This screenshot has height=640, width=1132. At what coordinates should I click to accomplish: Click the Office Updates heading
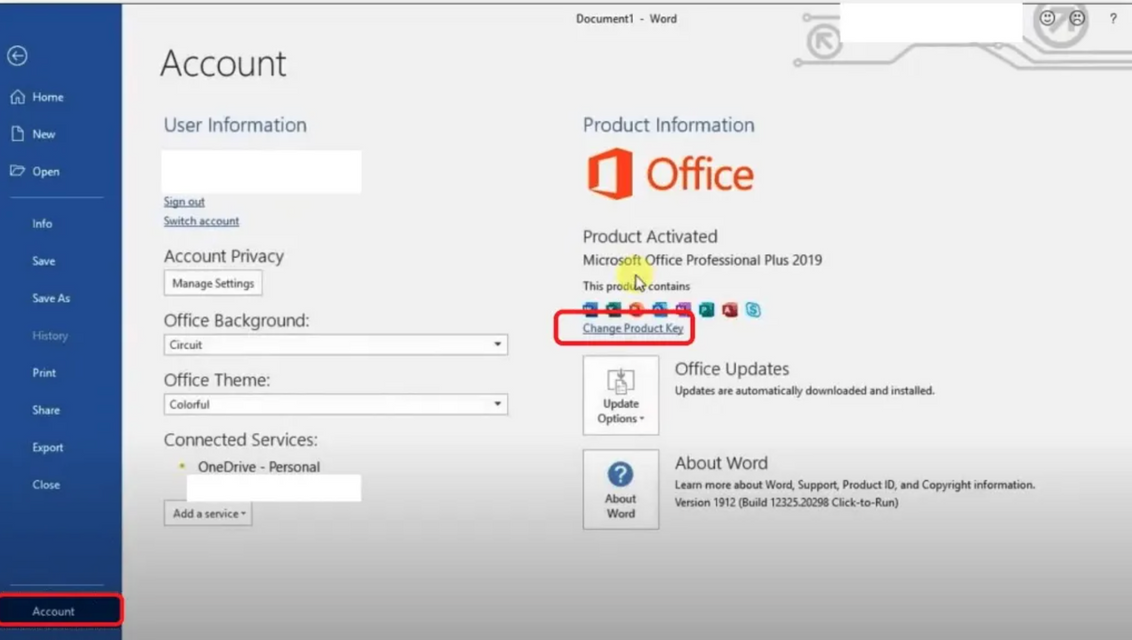pos(732,369)
